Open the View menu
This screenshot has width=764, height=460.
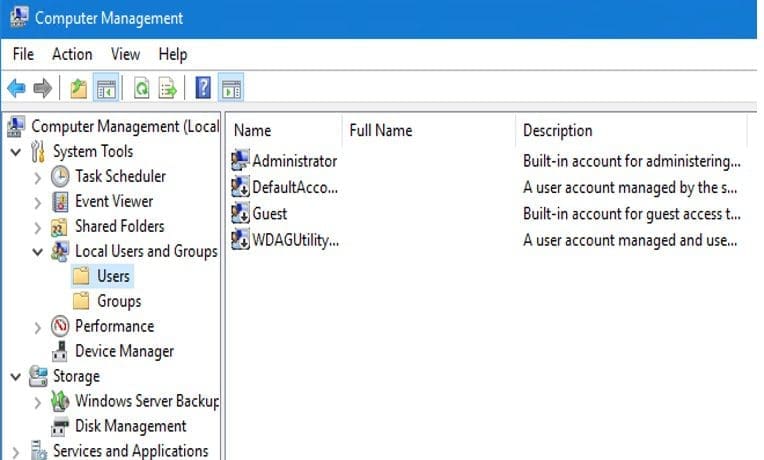[125, 54]
